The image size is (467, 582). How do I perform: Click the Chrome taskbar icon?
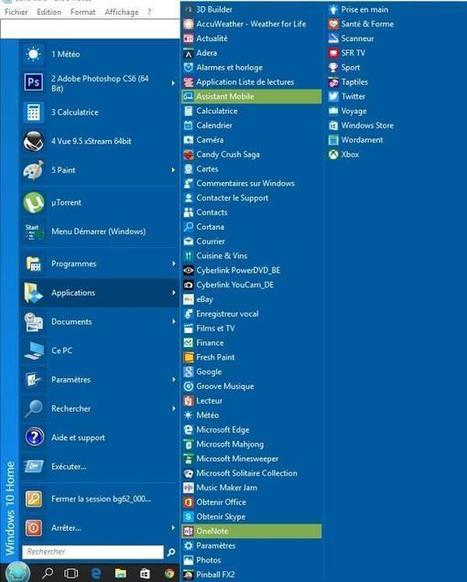point(170,573)
